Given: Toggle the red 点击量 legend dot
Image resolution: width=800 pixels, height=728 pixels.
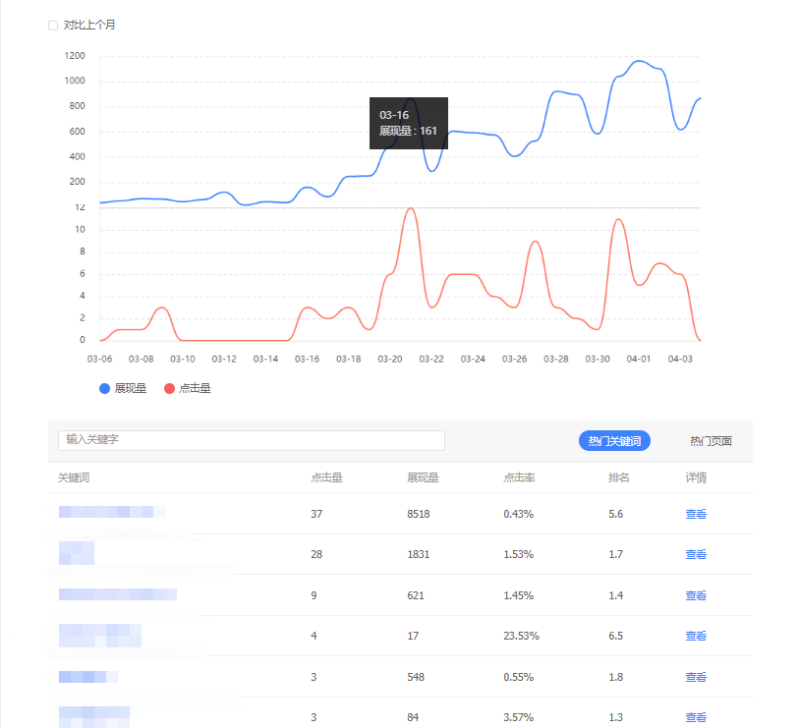Looking at the screenshot, I should [x=169, y=388].
